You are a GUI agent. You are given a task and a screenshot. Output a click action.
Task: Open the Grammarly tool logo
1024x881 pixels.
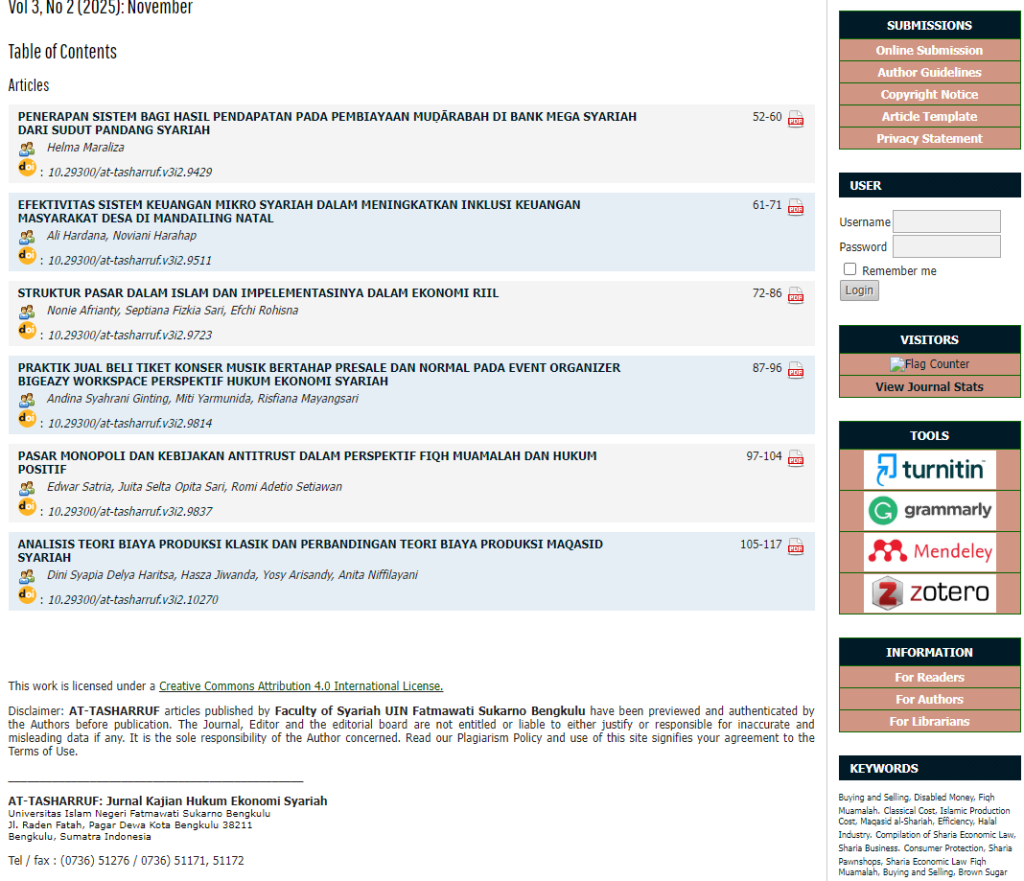click(929, 511)
